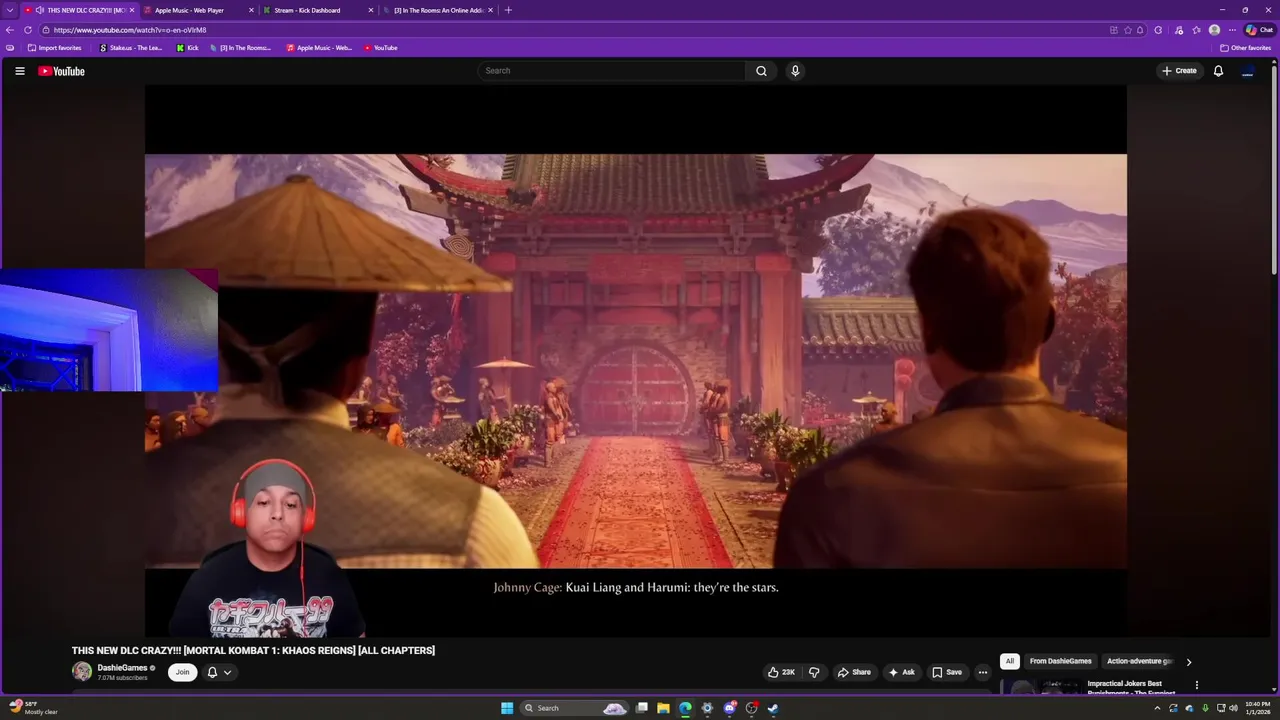Click Import favorites in bookmarks bar
Screen dimensions: 1280x720
[x=54, y=48]
